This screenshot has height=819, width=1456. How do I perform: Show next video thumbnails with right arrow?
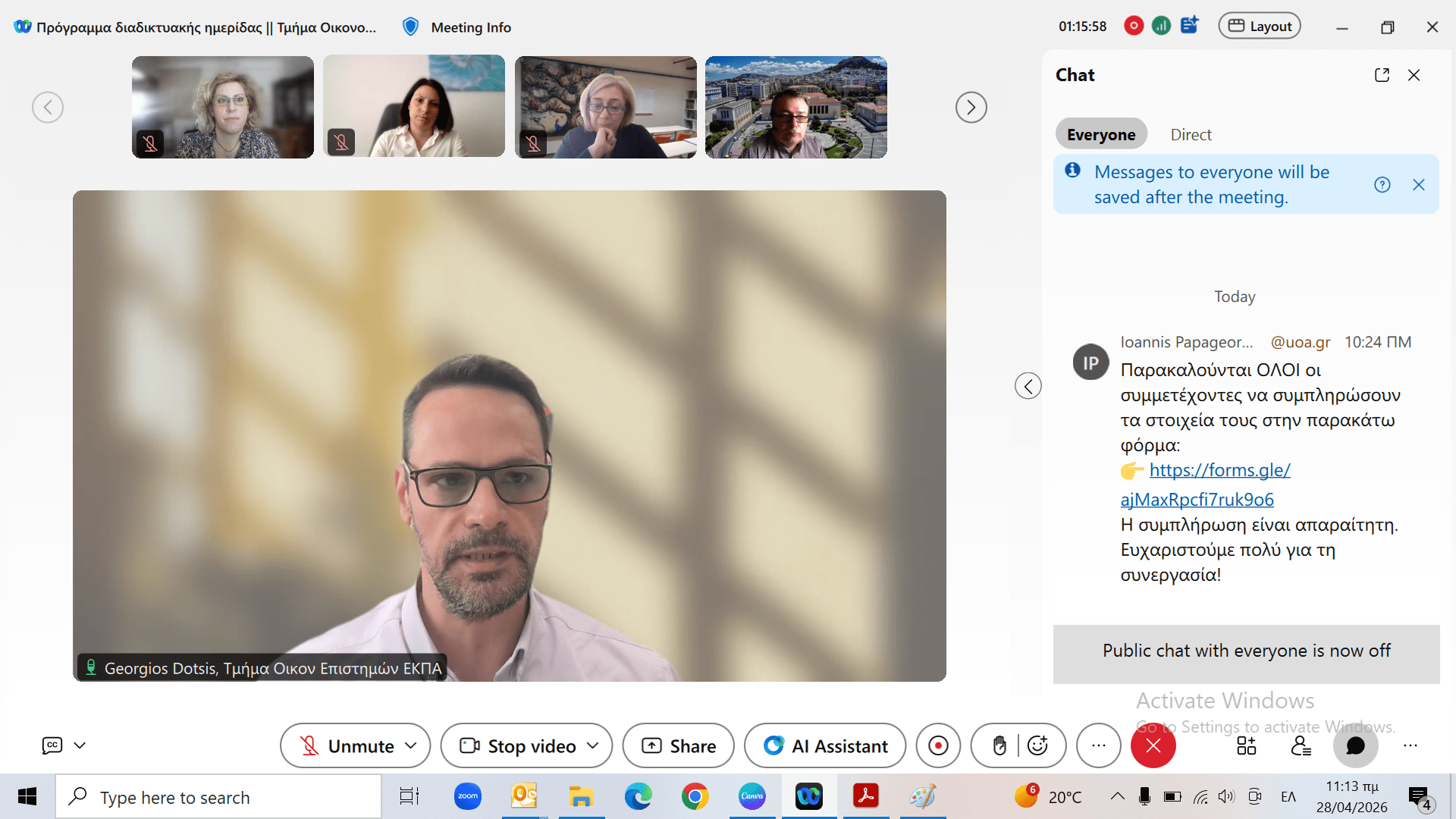pyautogui.click(x=971, y=107)
